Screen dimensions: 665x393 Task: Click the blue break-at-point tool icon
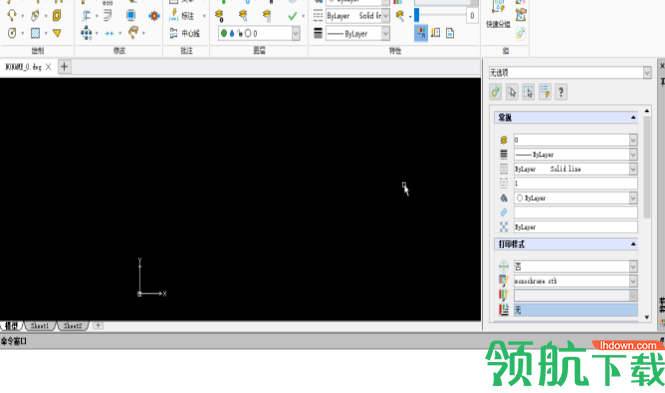tap(109, 33)
